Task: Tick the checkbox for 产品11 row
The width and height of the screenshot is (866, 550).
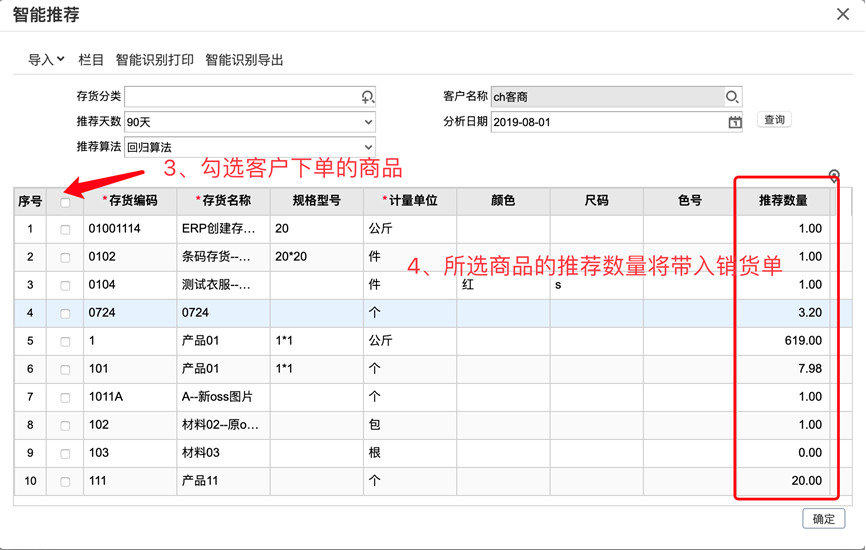Action: (65, 482)
